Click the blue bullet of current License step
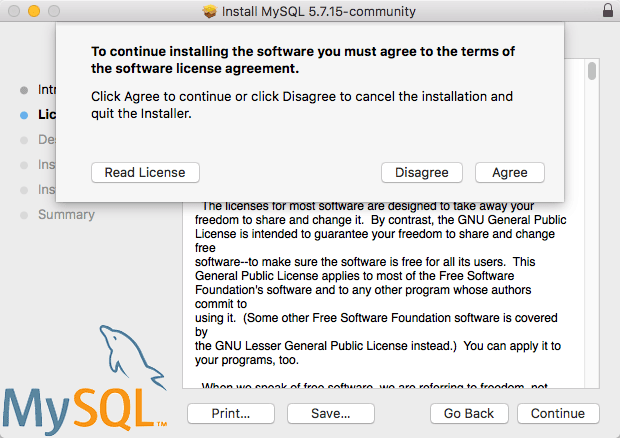 tap(24, 115)
